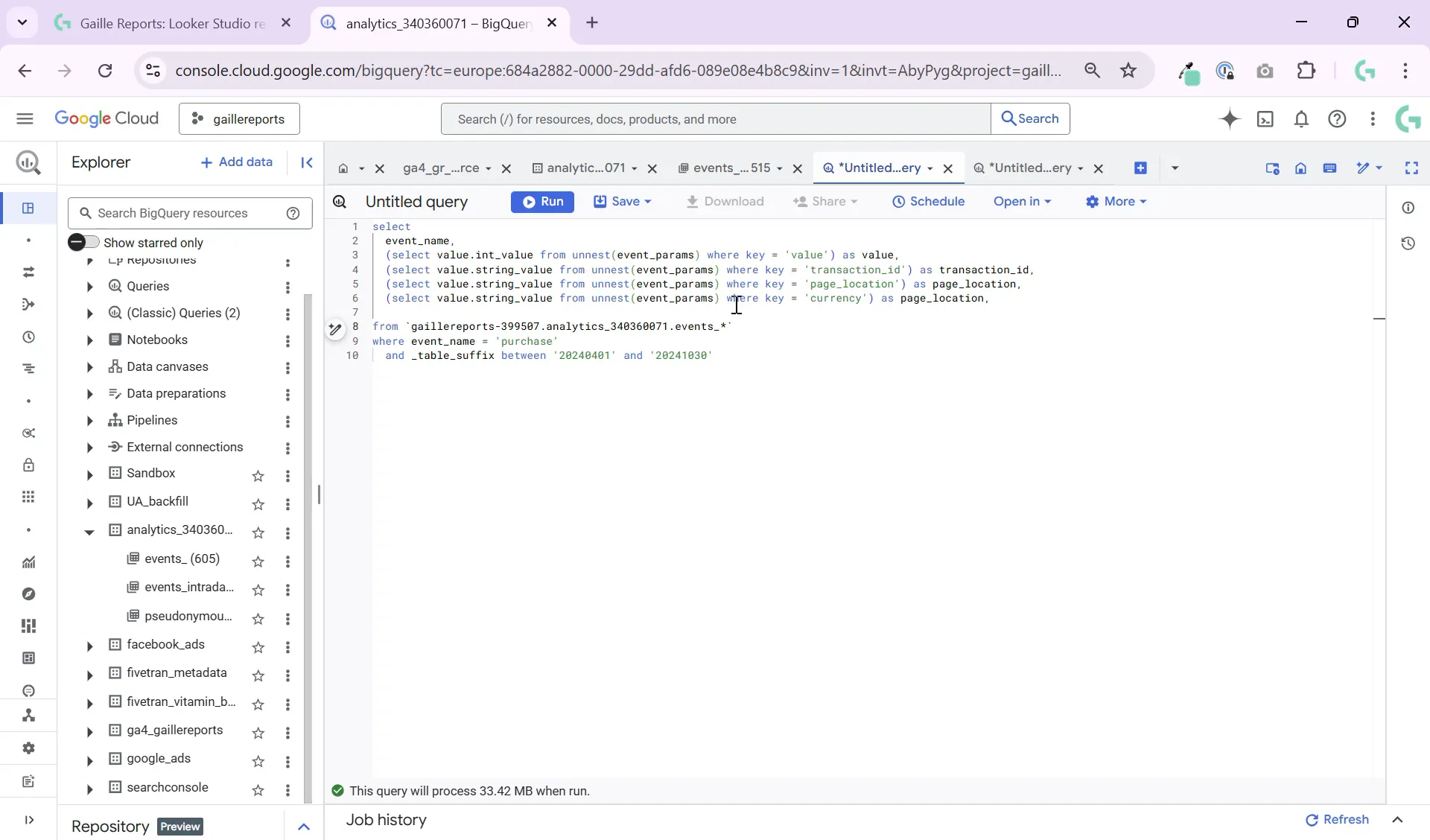Open the Open in dropdown
Viewport: 1430px width, 840px height.
[x=1022, y=202]
